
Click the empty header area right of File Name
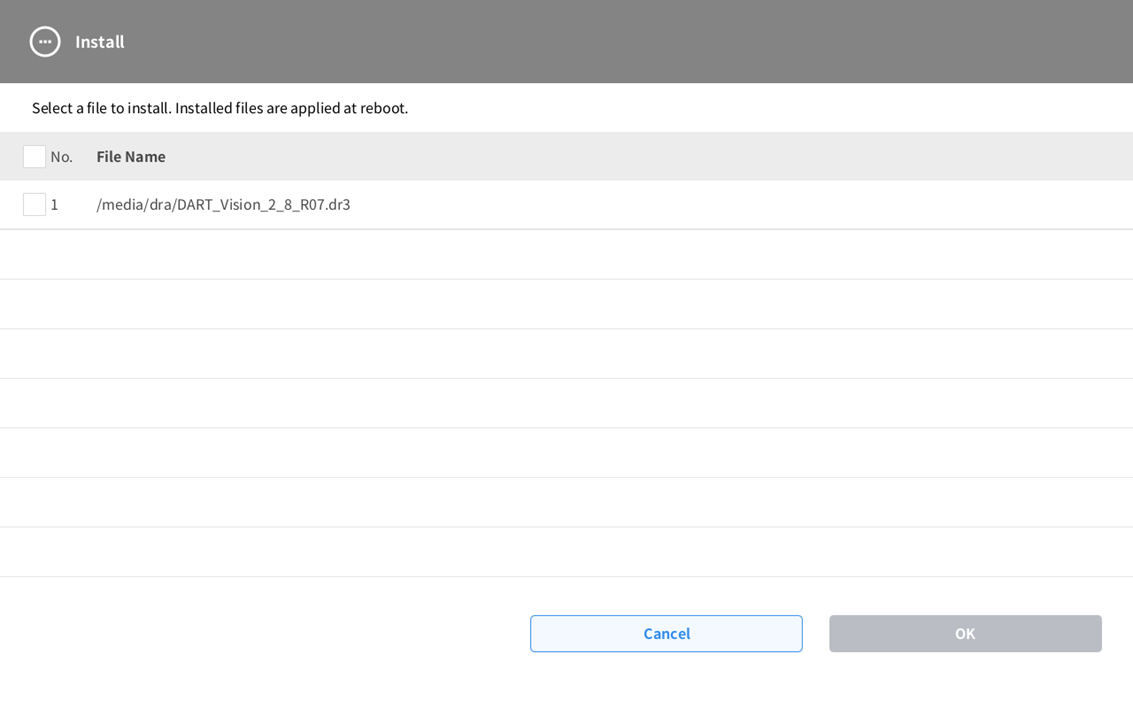click(x=650, y=157)
